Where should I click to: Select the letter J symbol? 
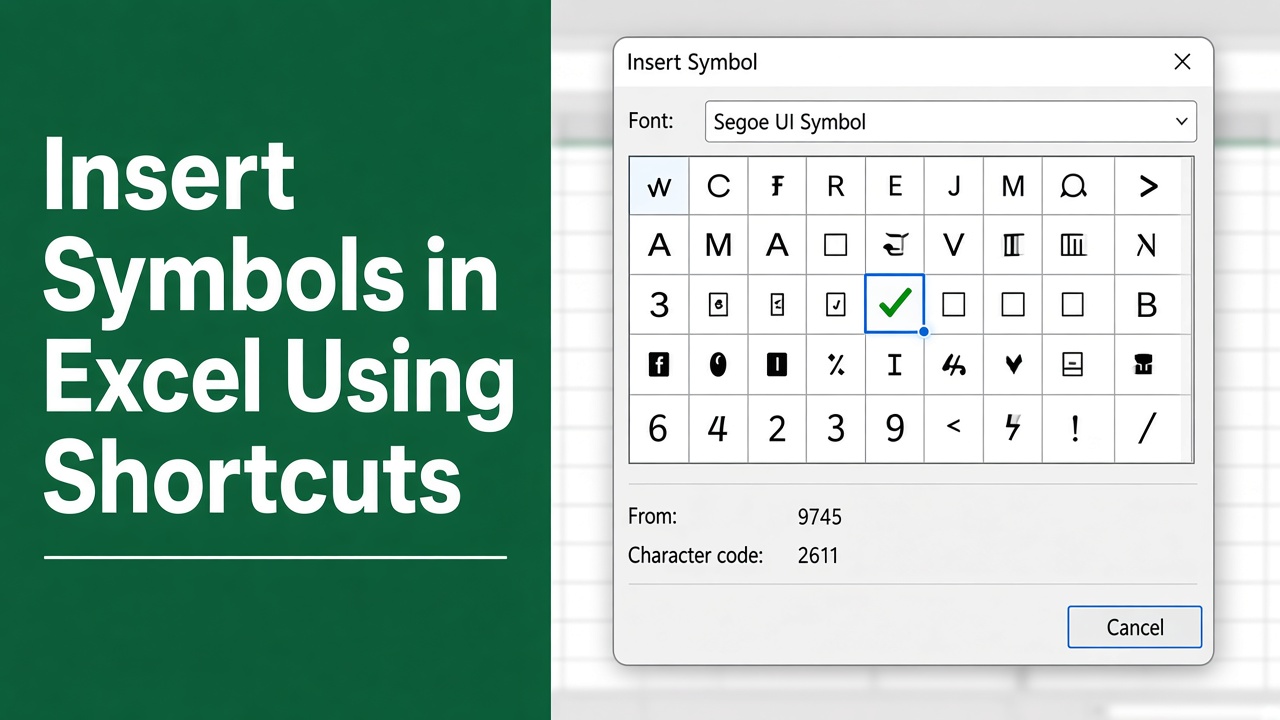click(954, 186)
